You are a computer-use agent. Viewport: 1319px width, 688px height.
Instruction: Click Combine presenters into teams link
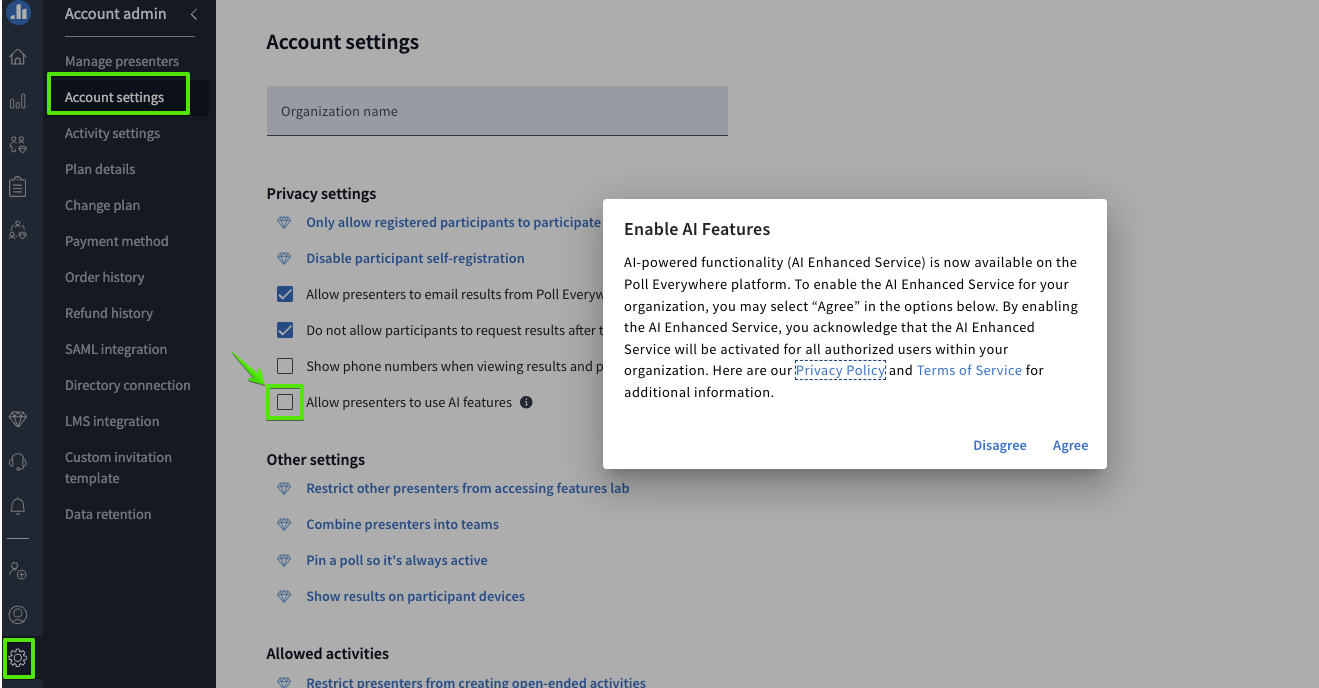click(402, 524)
